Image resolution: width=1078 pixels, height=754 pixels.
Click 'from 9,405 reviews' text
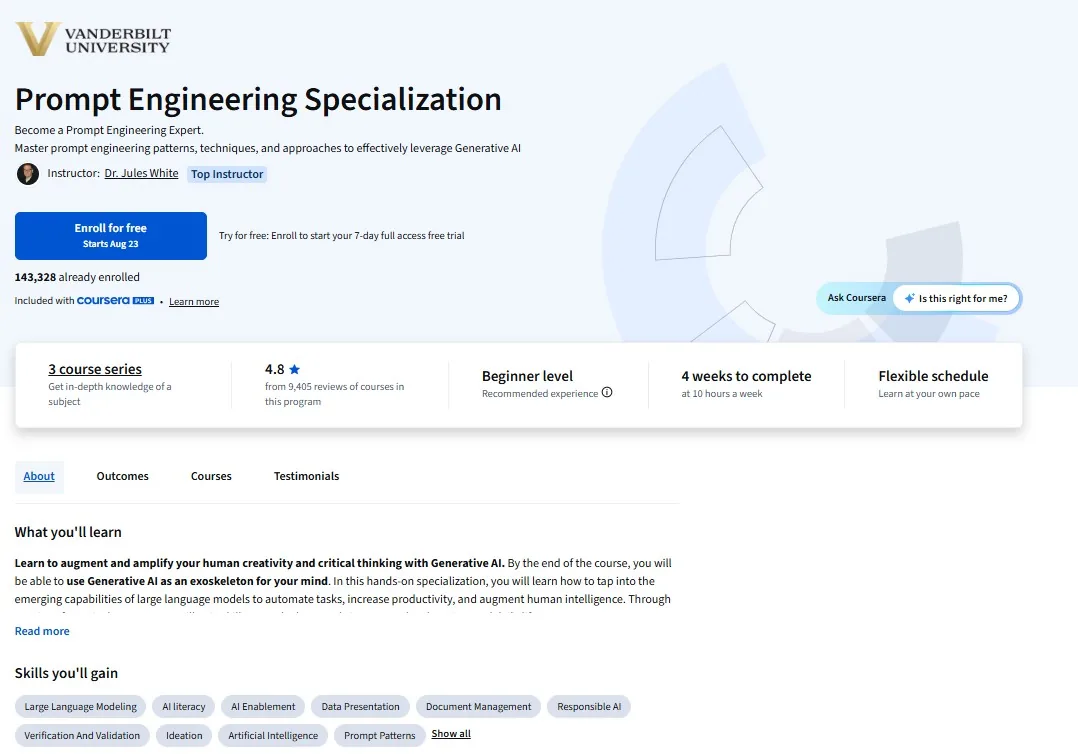point(334,394)
